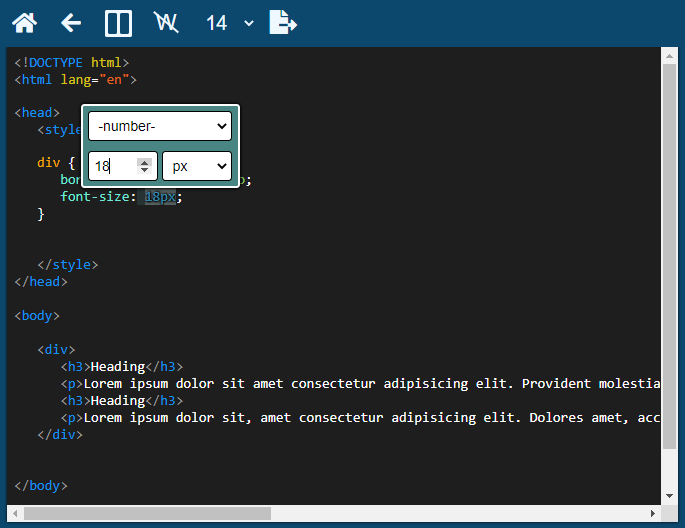Click the opening <body> tag
The image size is (685, 528).
click(37, 316)
